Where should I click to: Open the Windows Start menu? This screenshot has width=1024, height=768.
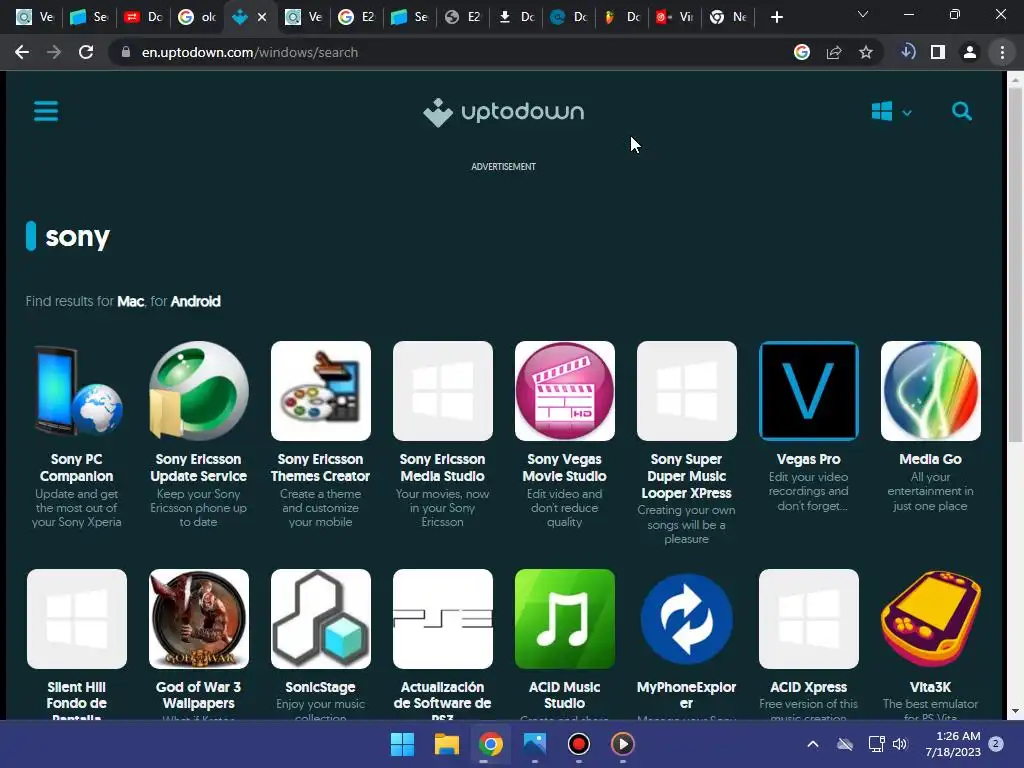click(402, 744)
